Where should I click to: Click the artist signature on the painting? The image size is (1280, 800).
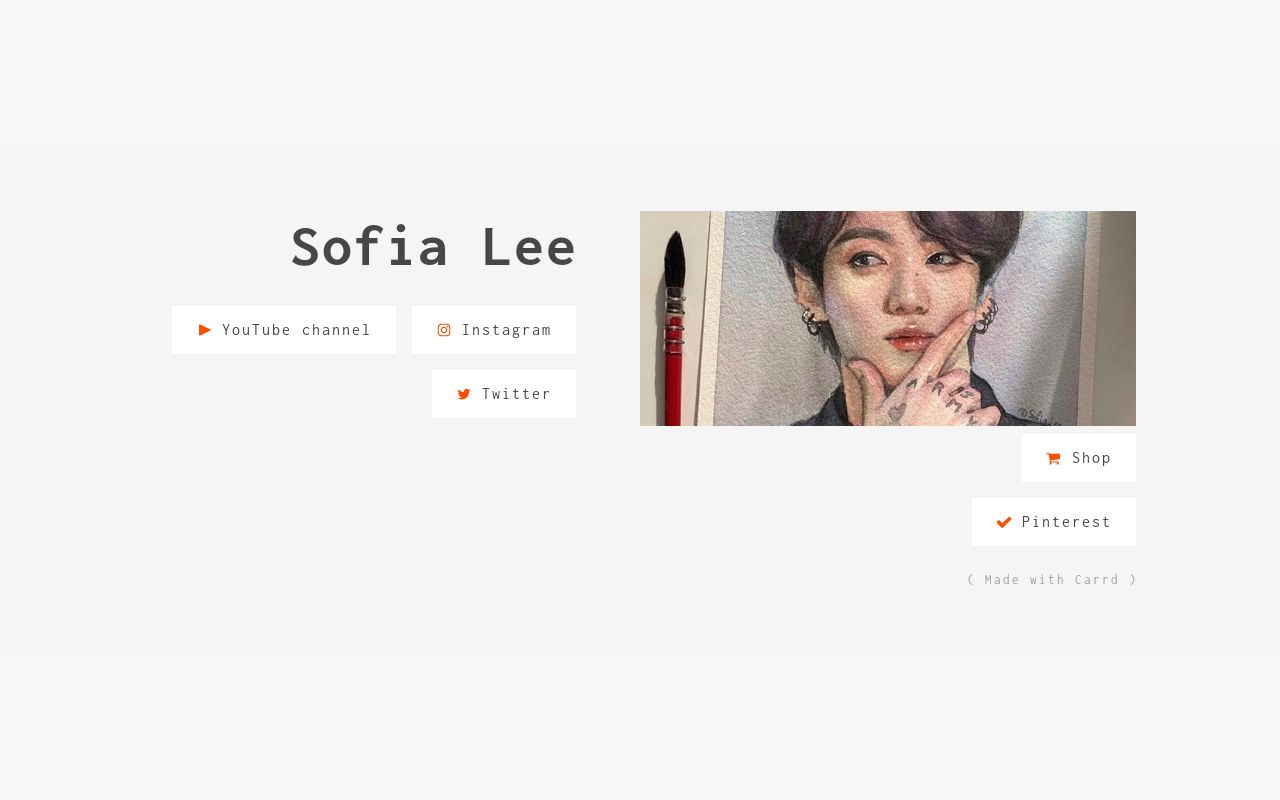coord(1040,416)
